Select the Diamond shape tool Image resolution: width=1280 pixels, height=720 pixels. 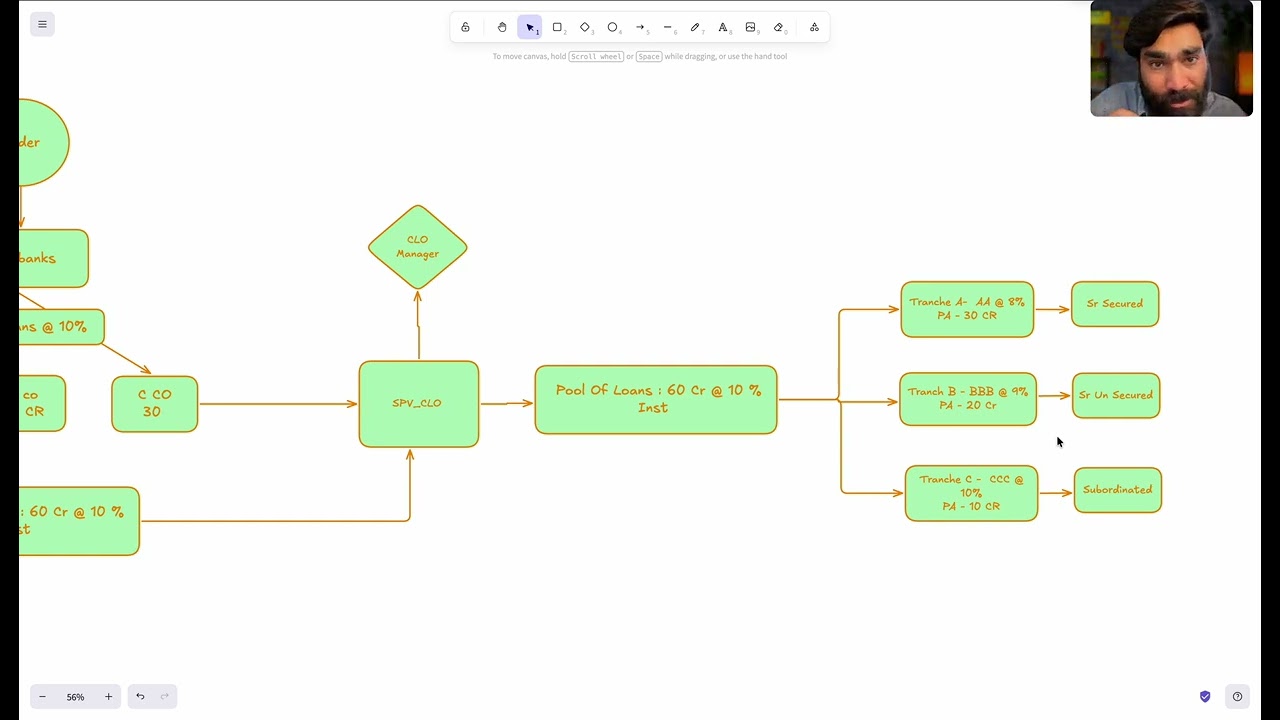(585, 27)
